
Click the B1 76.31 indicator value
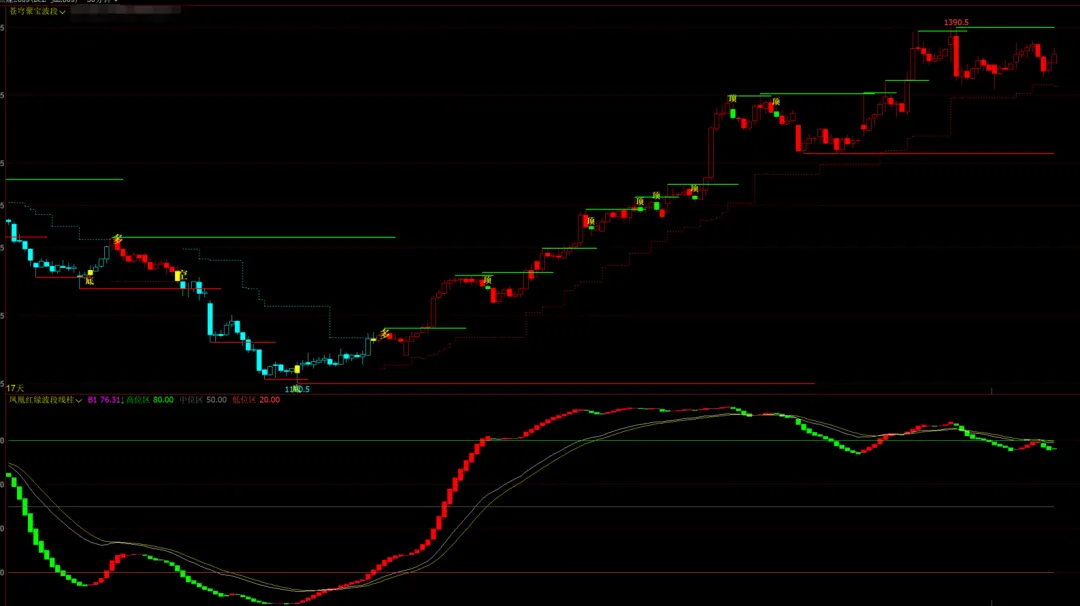tap(104, 400)
